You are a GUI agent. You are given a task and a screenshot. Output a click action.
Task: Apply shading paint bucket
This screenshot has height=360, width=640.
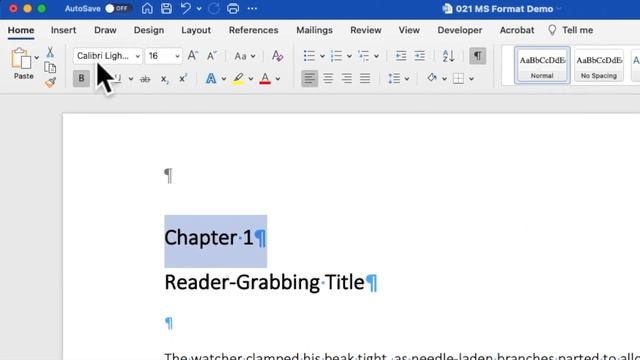432,78
